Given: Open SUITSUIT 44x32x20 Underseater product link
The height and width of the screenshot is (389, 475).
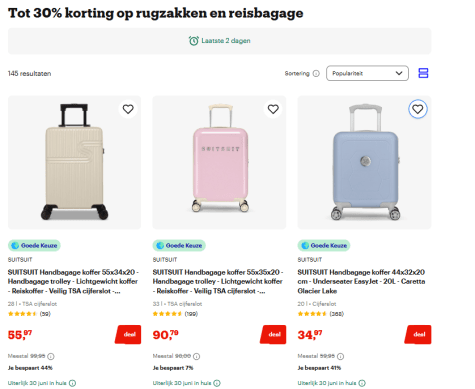Looking at the screenshot, I should click(361, 282).
